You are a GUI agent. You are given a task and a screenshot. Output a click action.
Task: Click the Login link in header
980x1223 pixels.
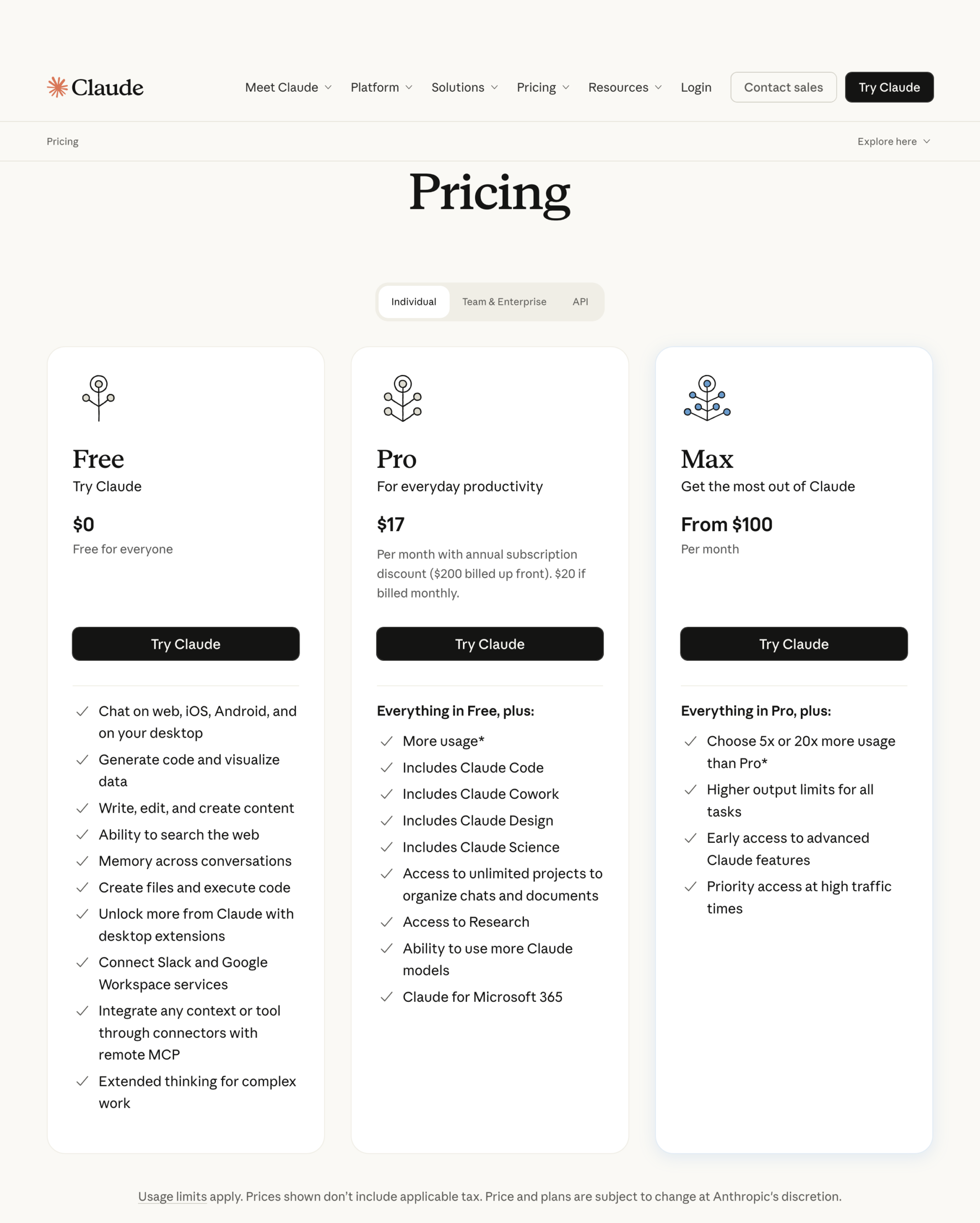tap(696, 87)
